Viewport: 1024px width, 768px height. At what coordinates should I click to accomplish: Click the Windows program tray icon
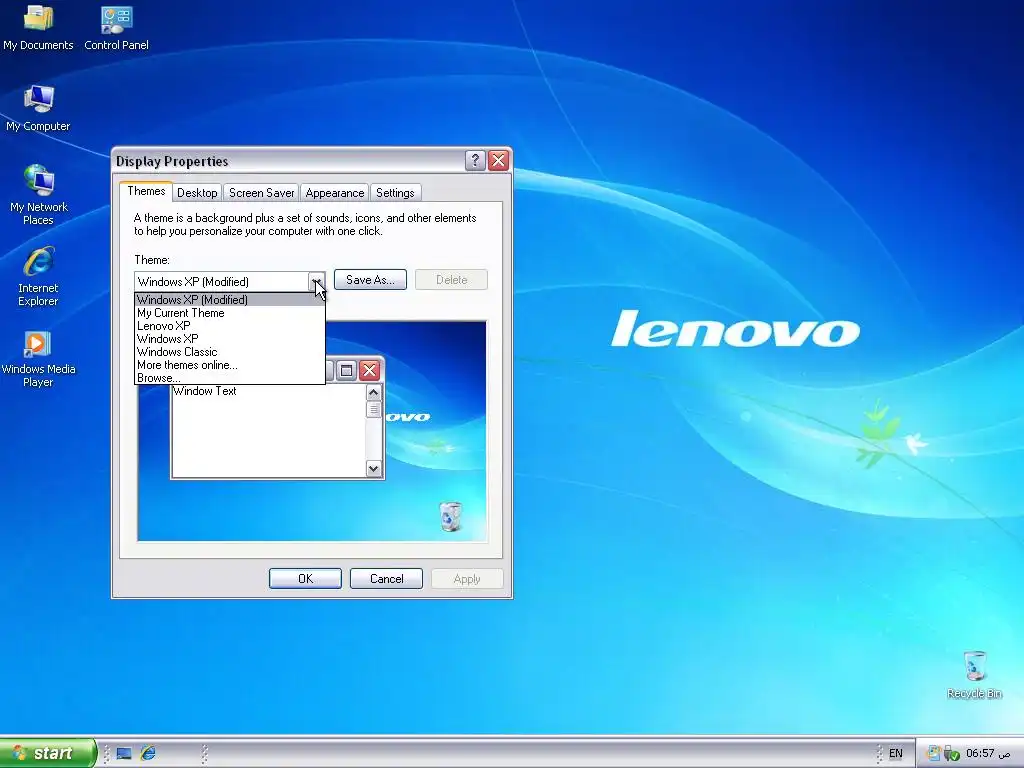[x=934, y=753]
